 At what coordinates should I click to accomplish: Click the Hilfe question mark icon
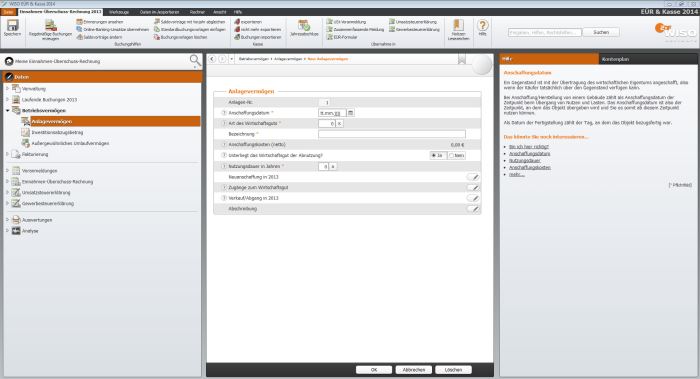(483, 25)
